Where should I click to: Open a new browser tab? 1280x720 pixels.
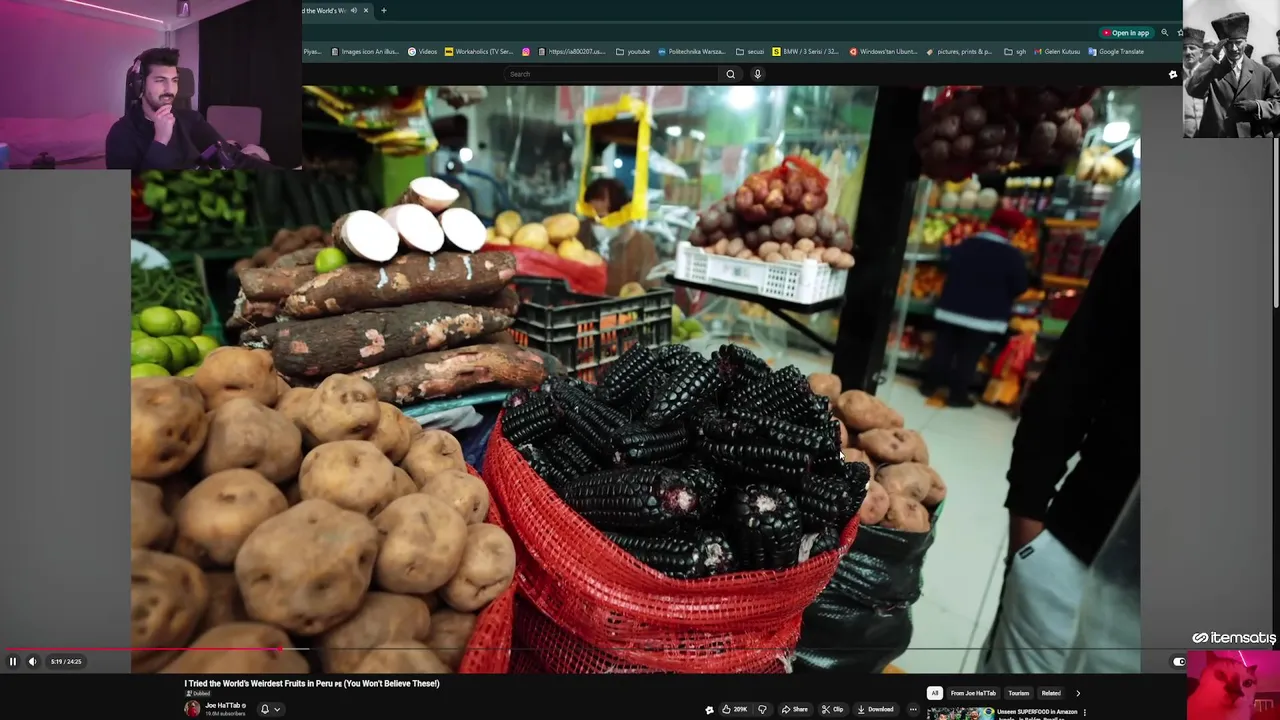point(384,11)
